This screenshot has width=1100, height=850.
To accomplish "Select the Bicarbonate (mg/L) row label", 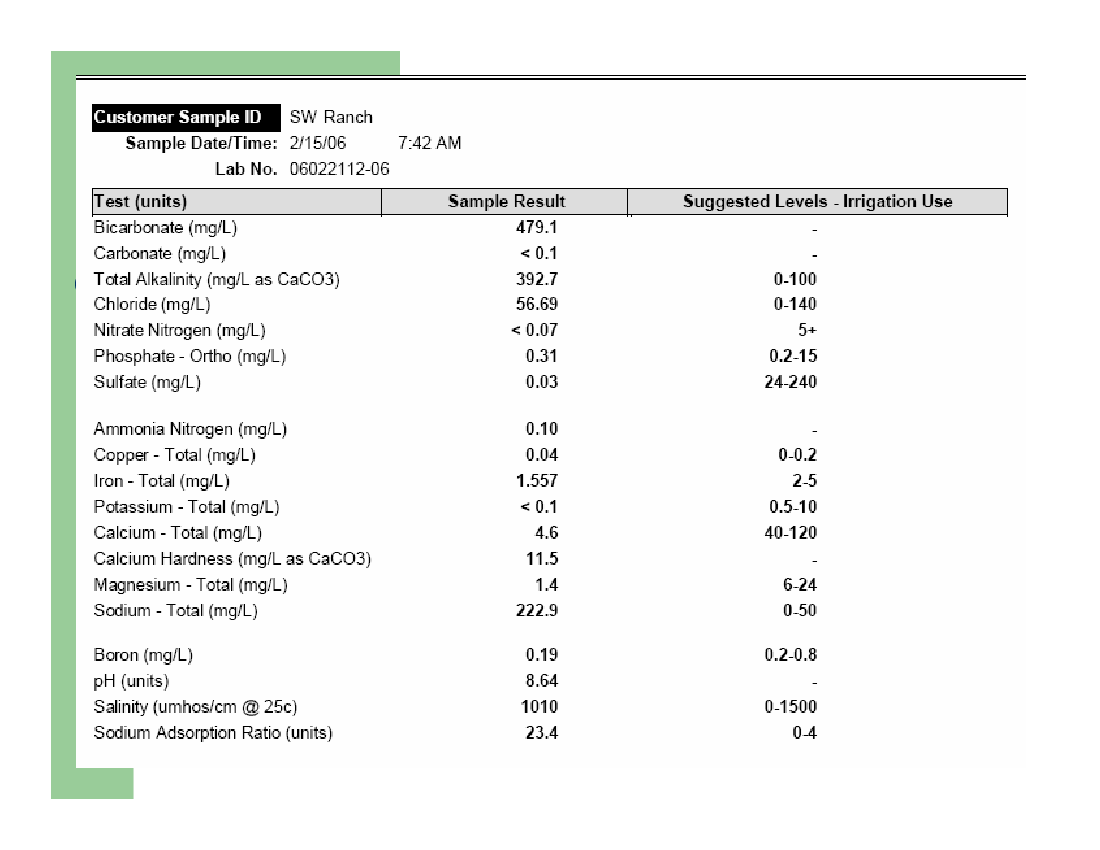I will pyautogui.click(x=166, y=227).
